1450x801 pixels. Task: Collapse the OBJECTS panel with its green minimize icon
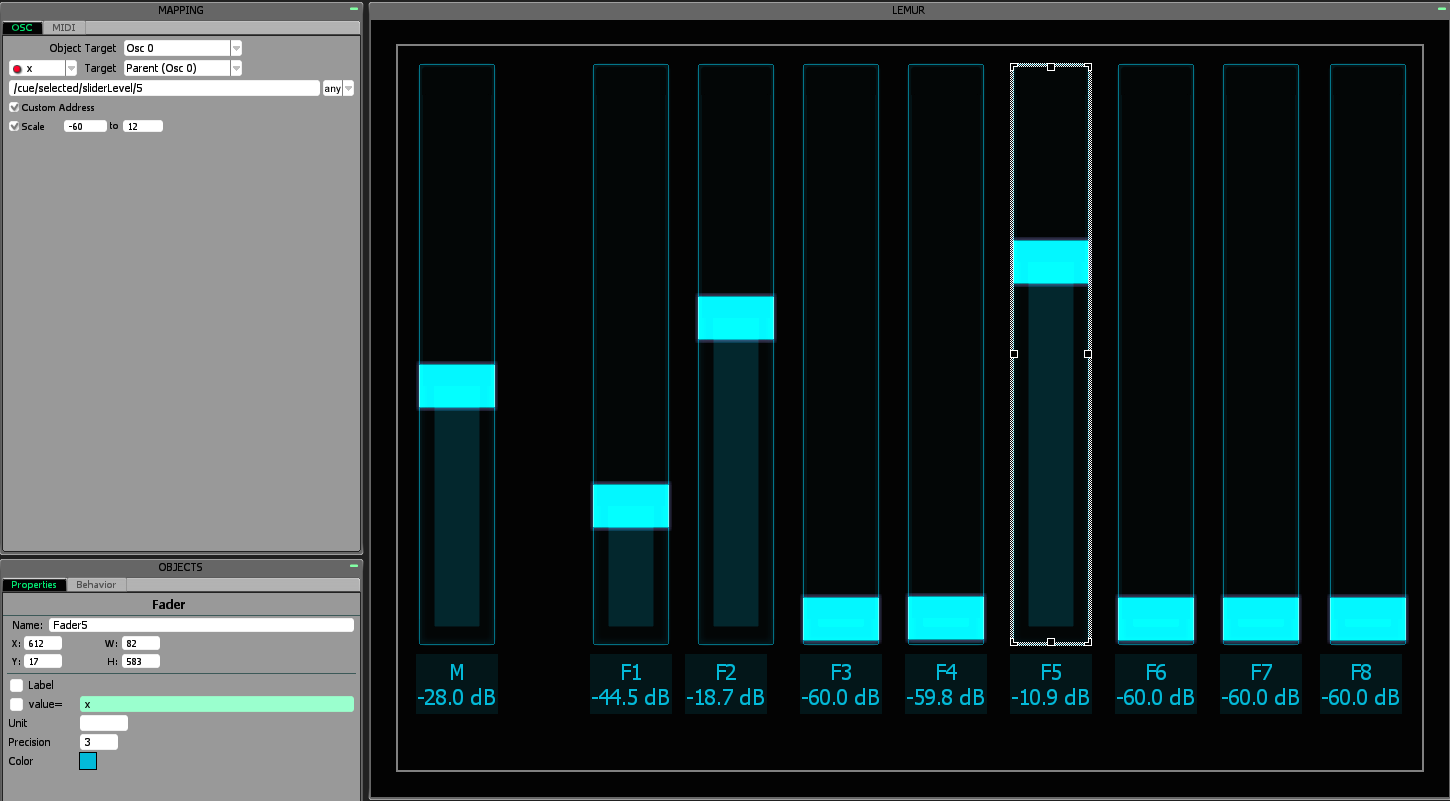[x=354, y=565]
